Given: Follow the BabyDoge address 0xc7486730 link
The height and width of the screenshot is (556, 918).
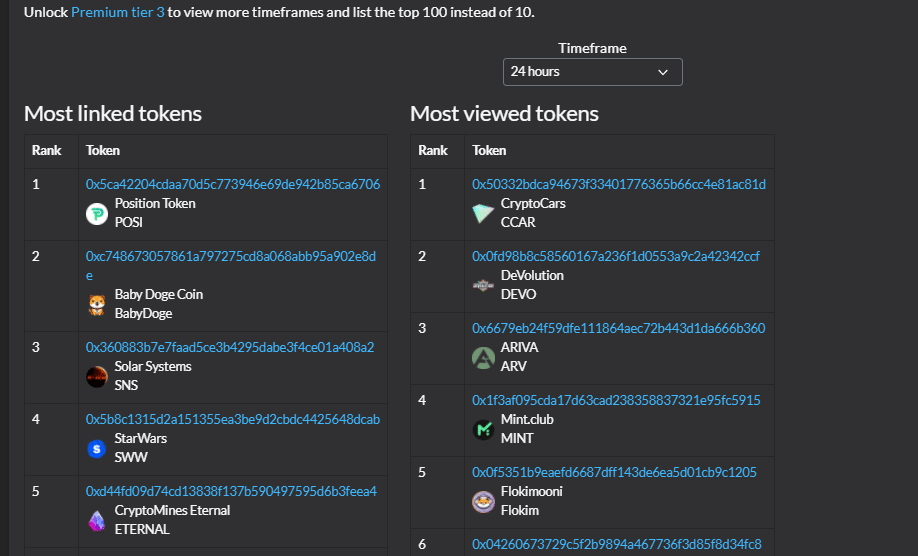Looking at the screenshot, I should (231, 266).
